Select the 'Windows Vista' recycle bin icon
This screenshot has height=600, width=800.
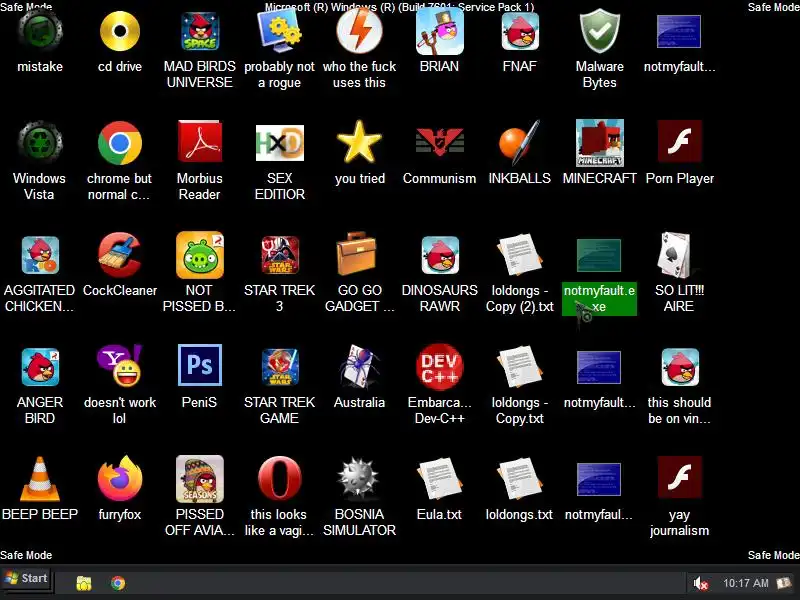[x=40, y=143]
